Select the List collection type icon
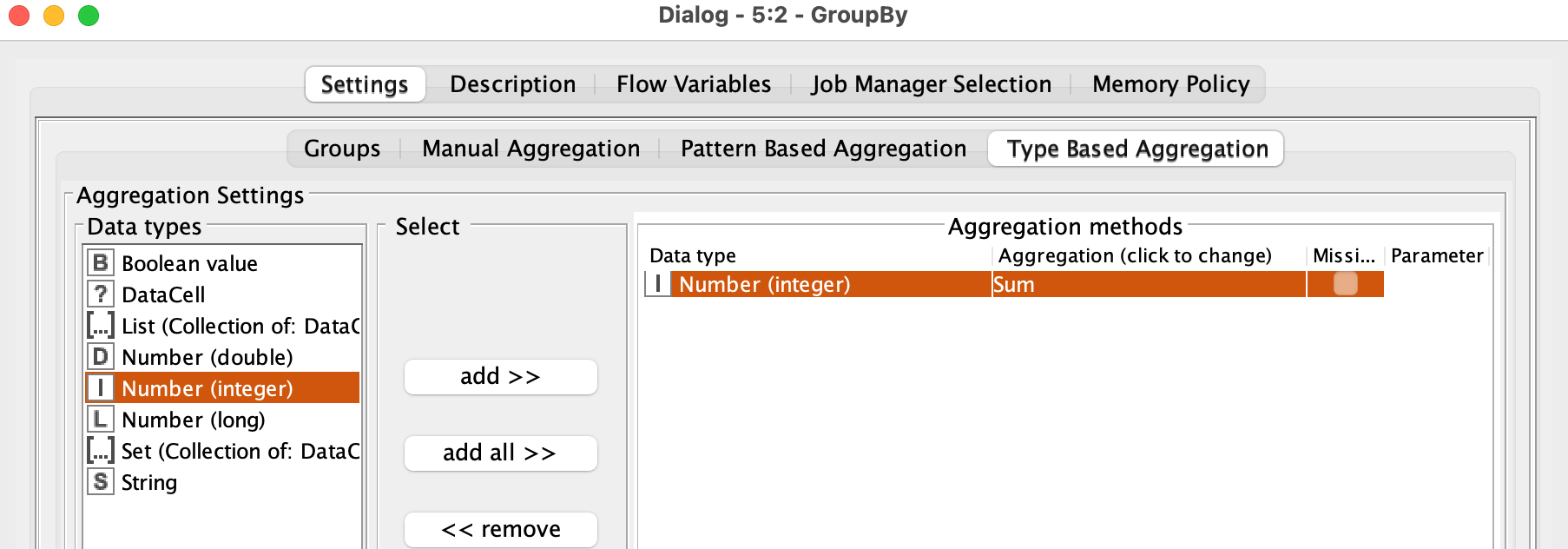Viewport: 1568px width, 549px height. pos(101,325)
